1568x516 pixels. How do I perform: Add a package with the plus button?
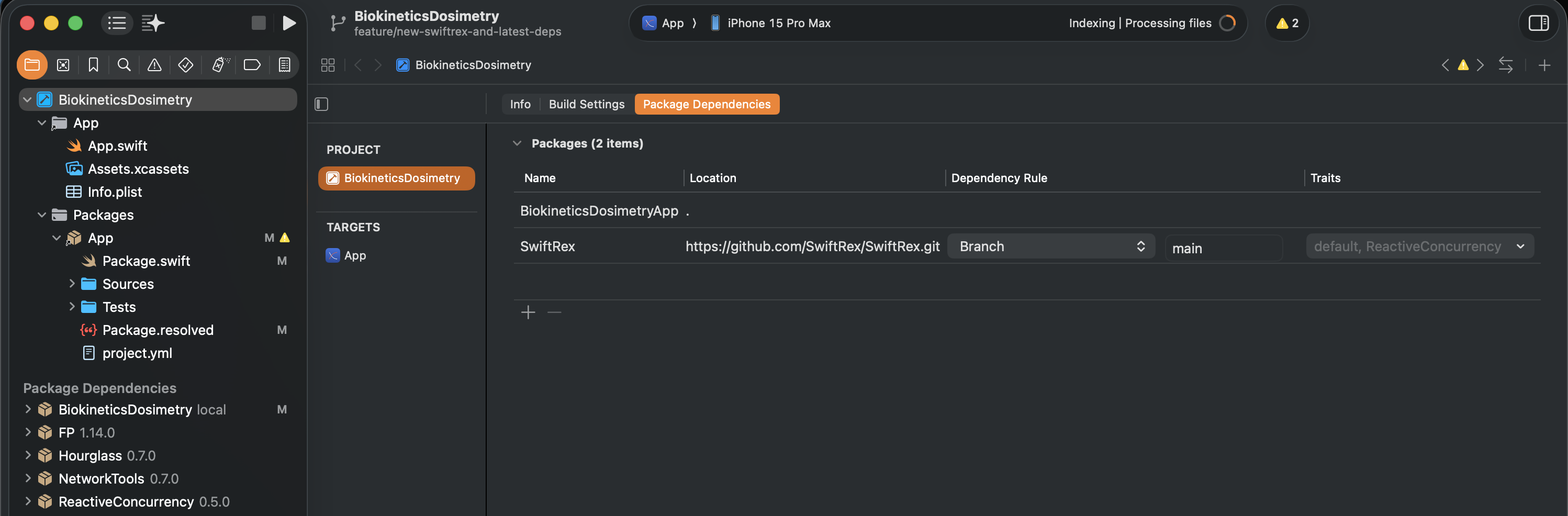528,313
